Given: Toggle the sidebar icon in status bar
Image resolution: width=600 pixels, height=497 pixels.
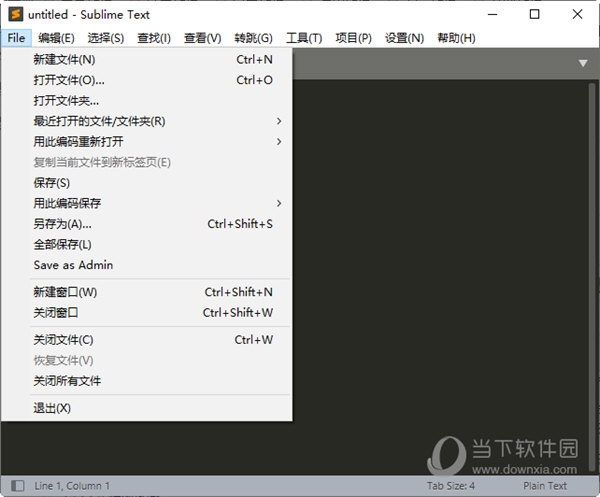Looking at the screenshot, I should (18, 486).
